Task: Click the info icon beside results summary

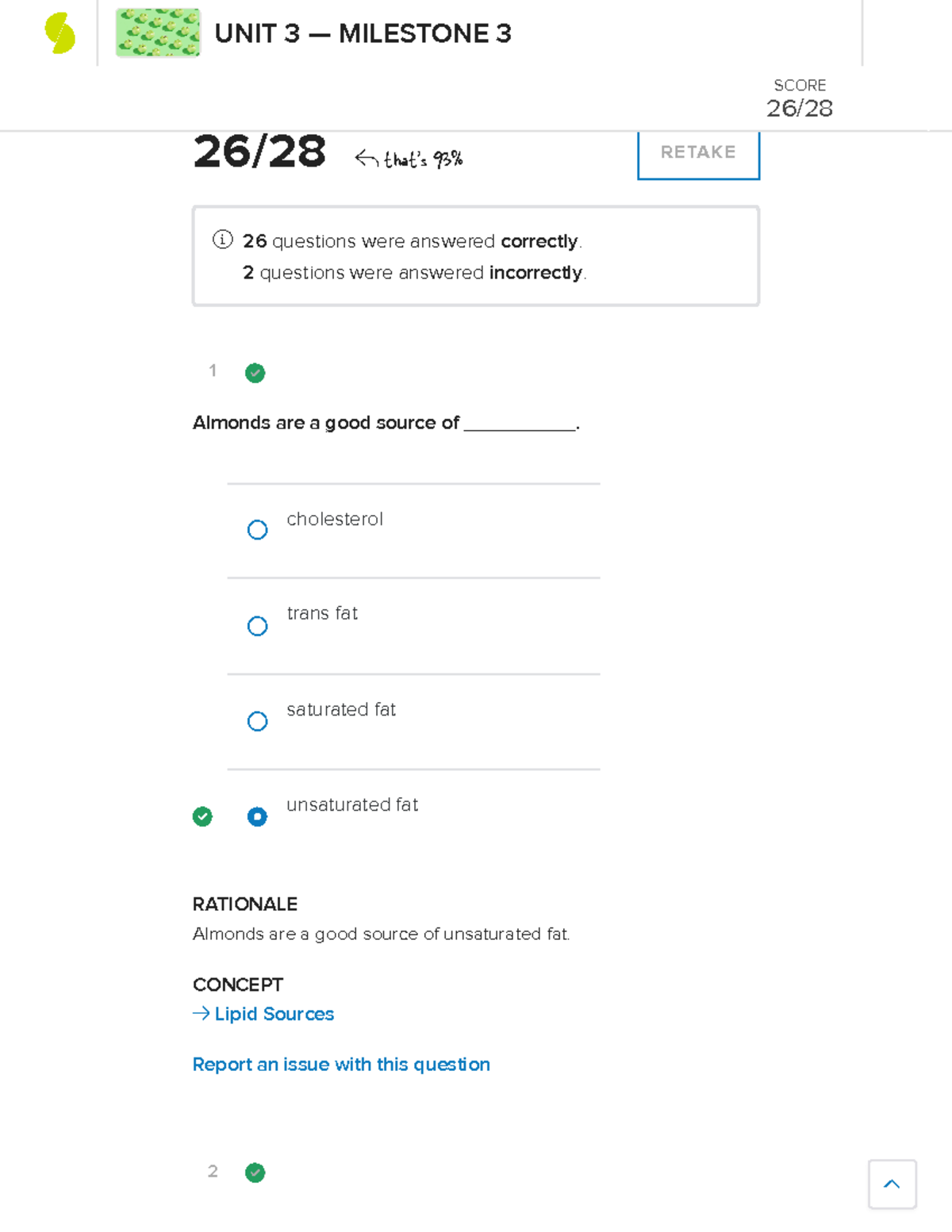Action: [222, 240]
